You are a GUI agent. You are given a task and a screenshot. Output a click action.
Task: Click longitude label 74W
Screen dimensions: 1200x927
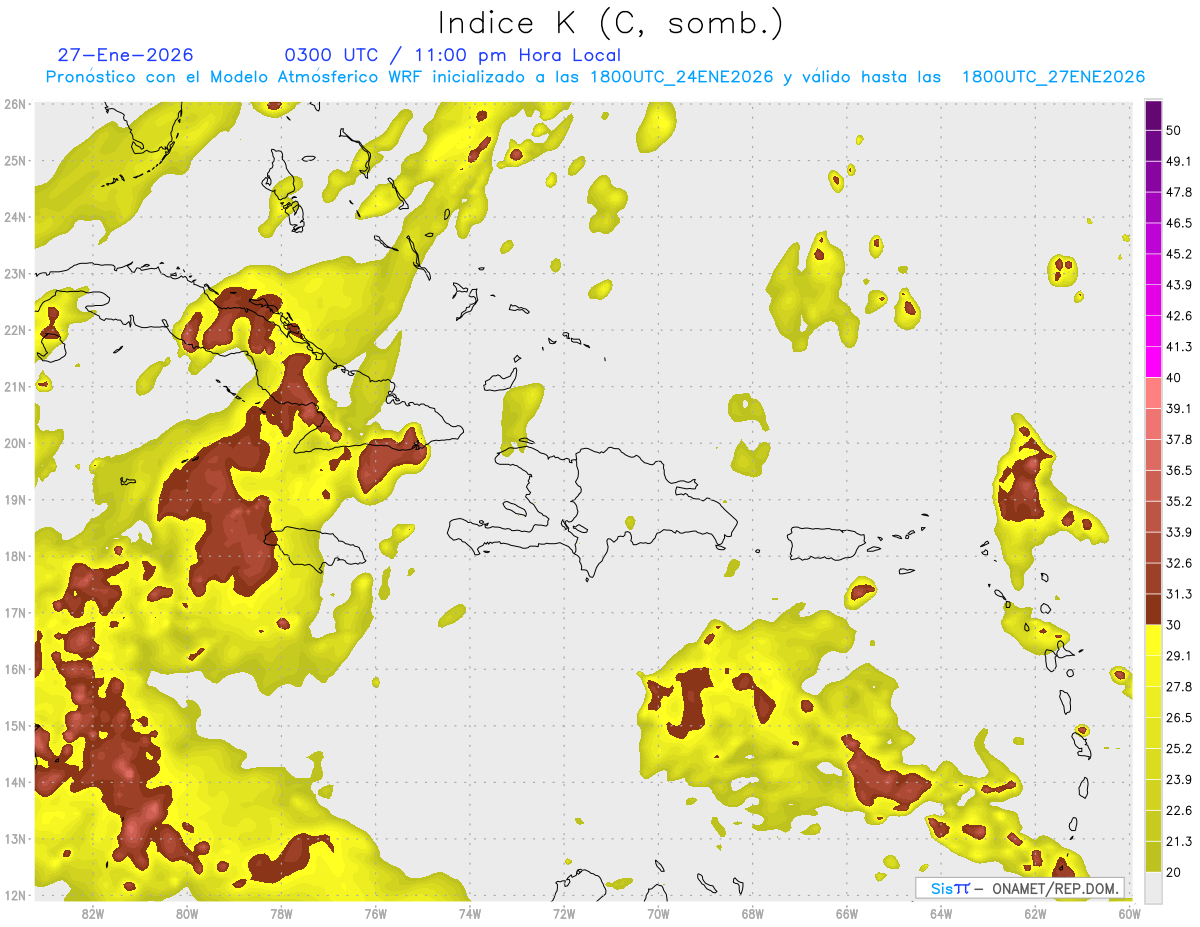click(470, 913)
